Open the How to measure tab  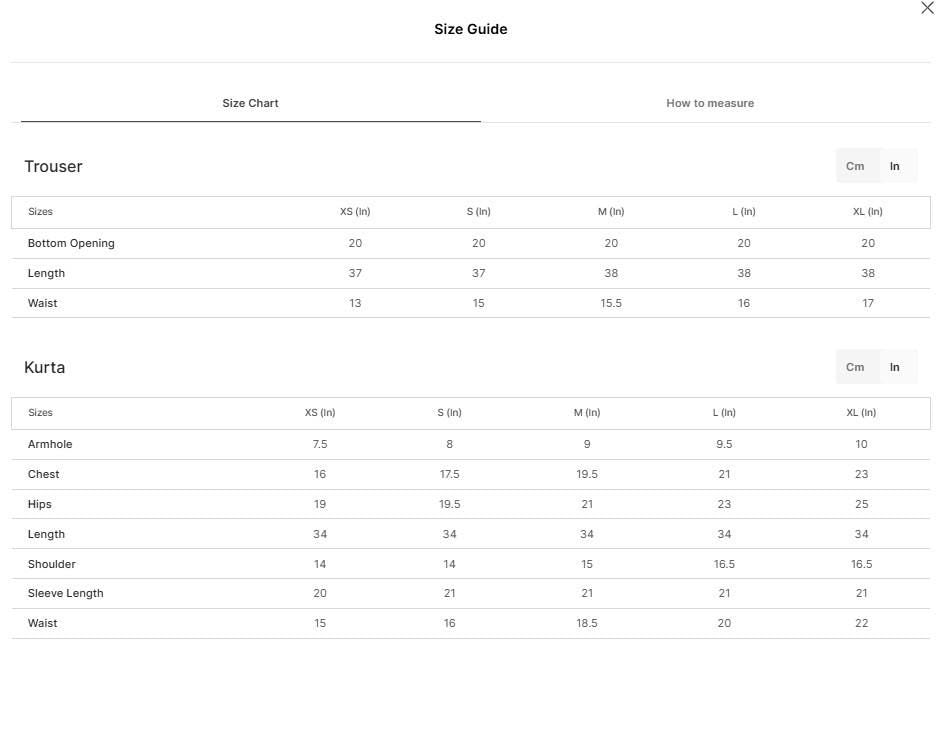tap(710, 103)
